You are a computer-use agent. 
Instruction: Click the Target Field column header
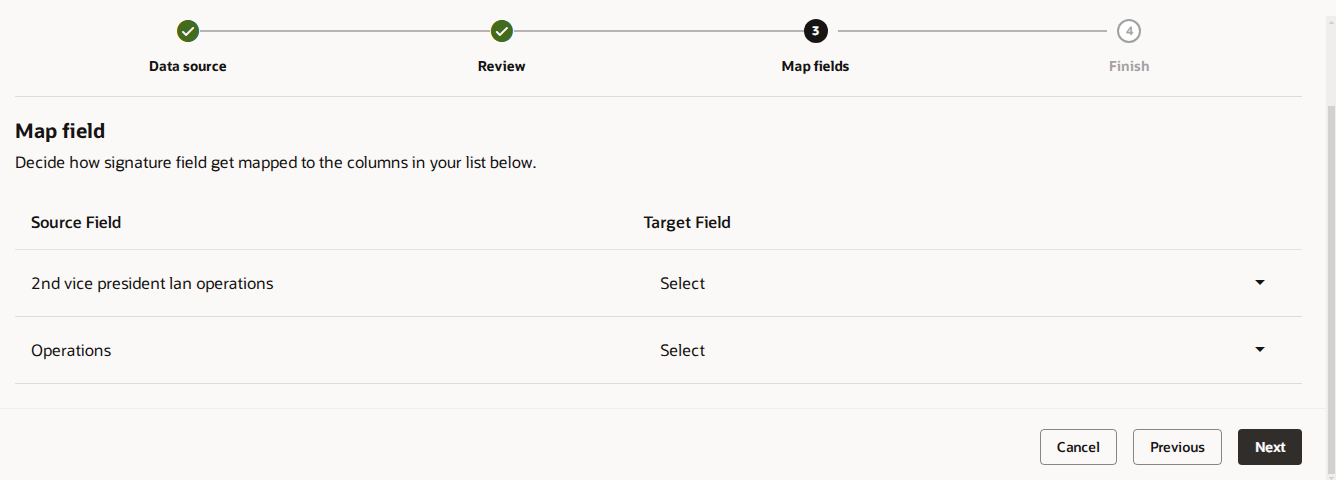pos(687,222)
